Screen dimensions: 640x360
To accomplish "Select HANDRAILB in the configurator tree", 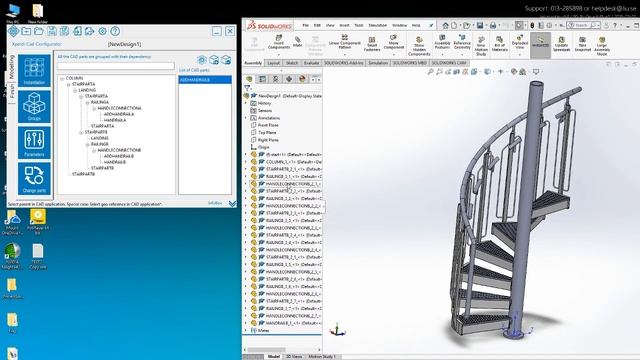I will click(115, 162).
